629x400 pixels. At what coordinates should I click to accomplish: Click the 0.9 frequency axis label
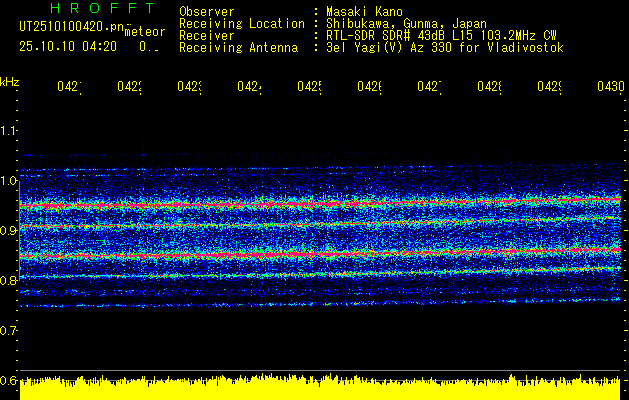[x=8, y=231]
